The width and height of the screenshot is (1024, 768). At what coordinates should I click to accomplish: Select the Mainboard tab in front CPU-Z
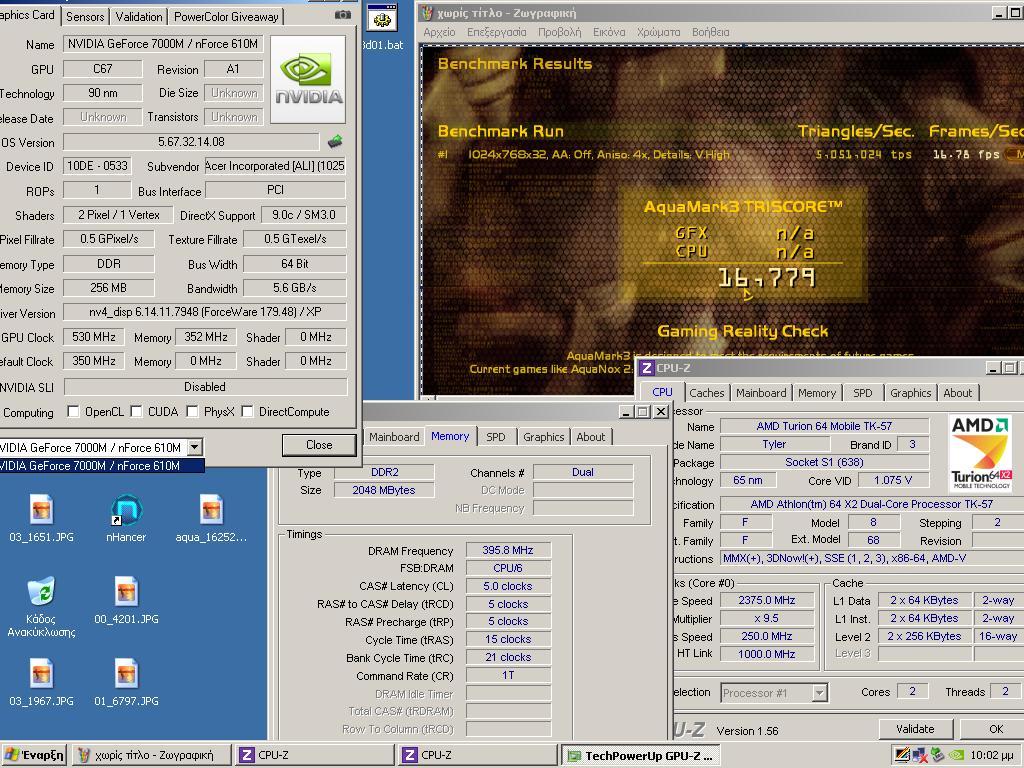click(x=761, y=393)
